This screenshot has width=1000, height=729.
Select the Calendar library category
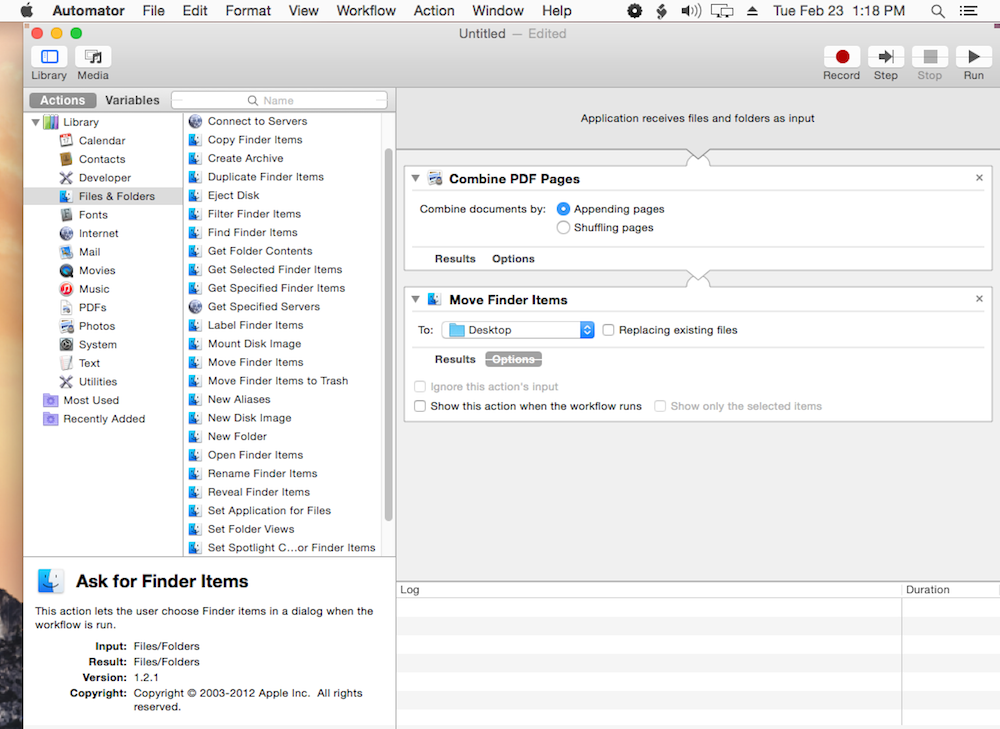click(102, 140)
